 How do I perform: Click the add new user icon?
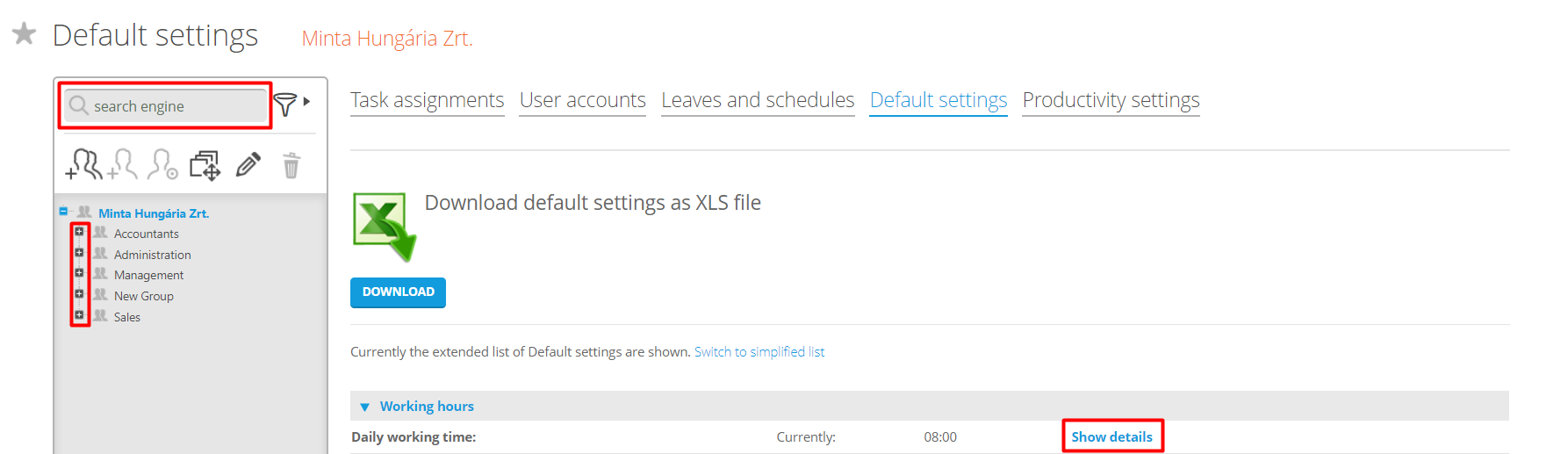(x=123, y=164)
